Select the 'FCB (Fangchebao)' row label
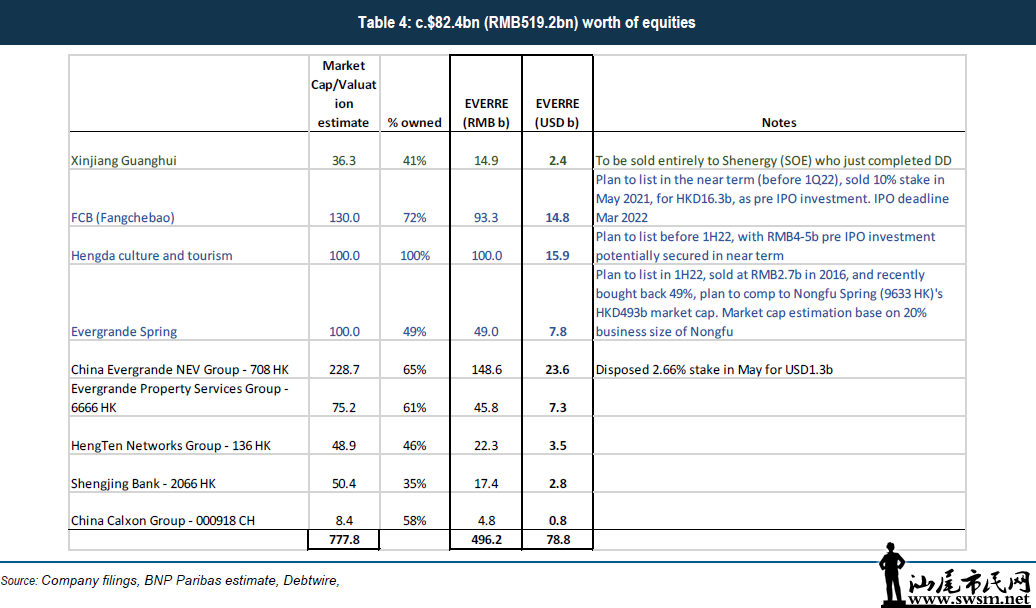 123,217
